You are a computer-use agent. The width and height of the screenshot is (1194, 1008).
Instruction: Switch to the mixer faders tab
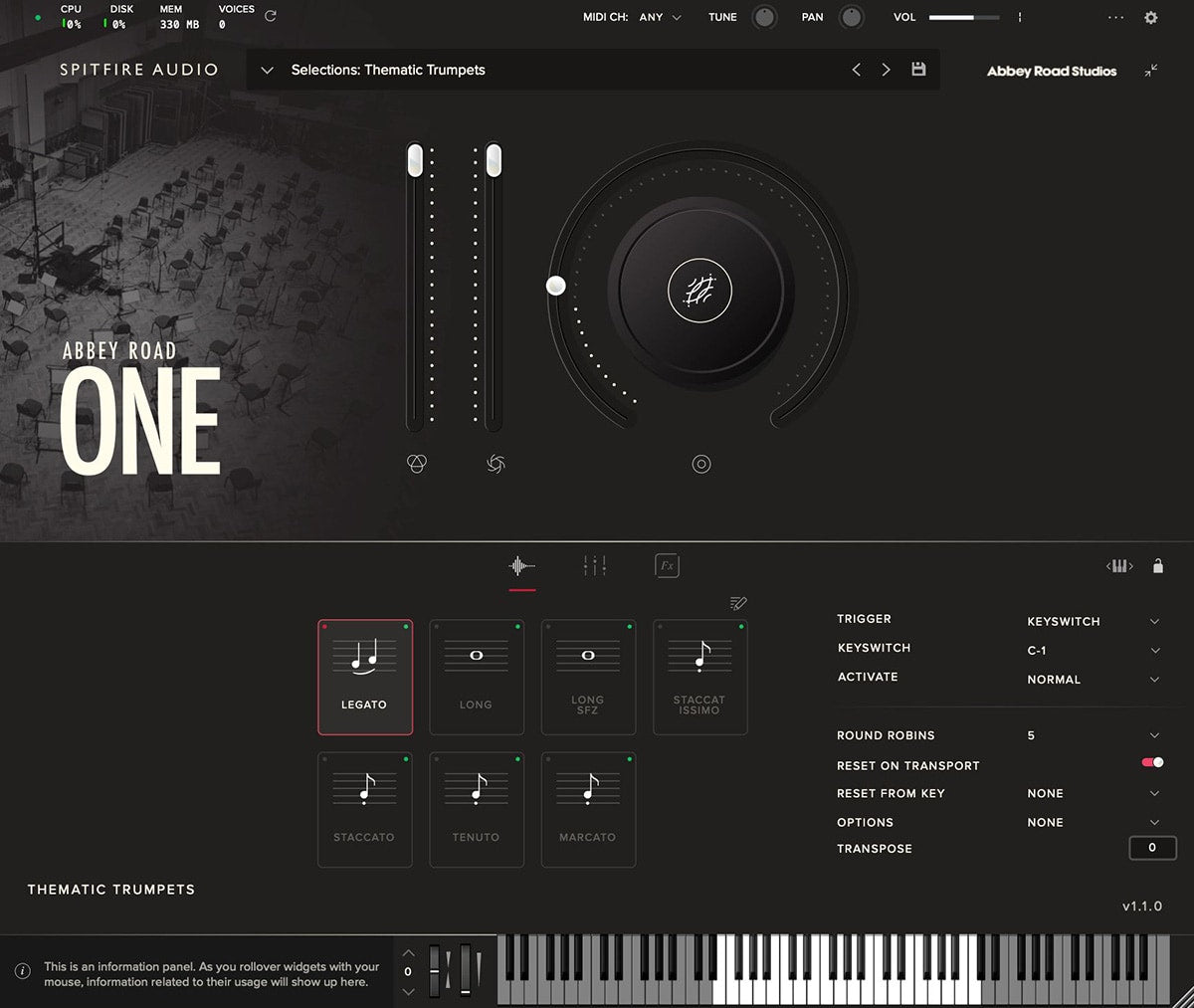594,566
